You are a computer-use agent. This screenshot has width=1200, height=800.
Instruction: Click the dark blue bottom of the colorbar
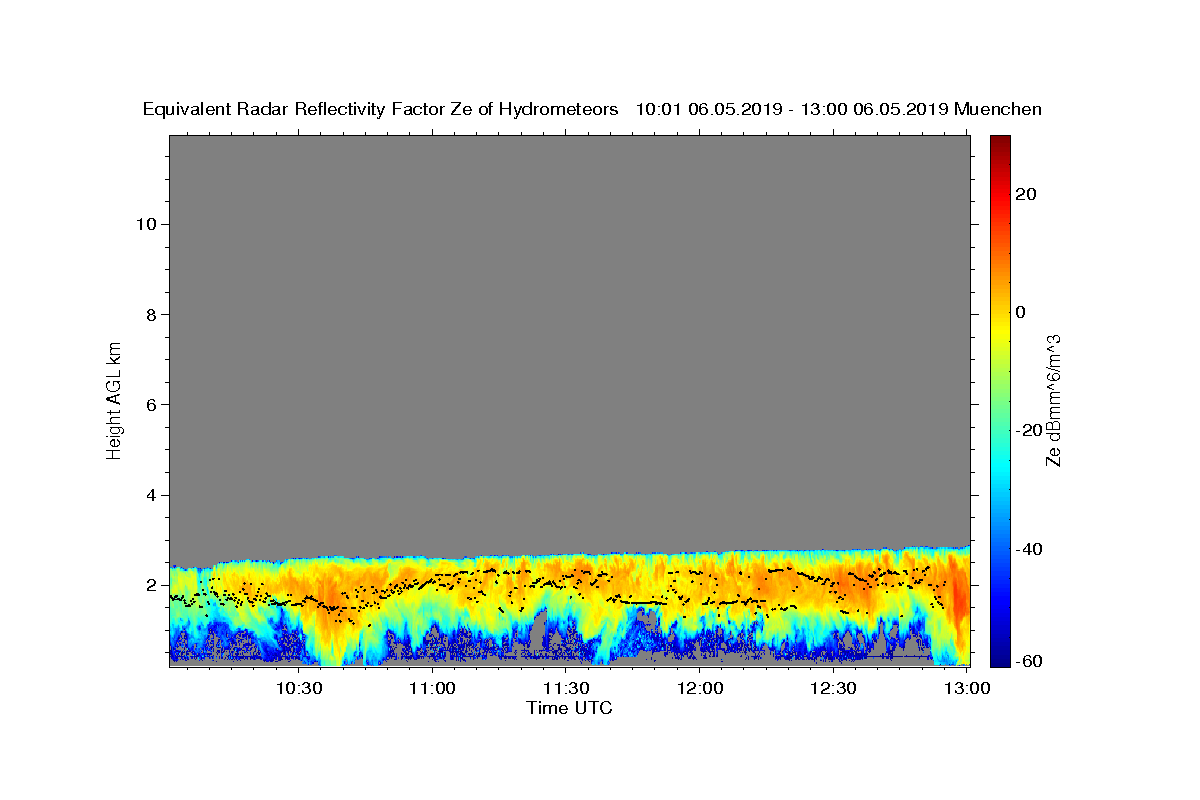pos(1000,655)
